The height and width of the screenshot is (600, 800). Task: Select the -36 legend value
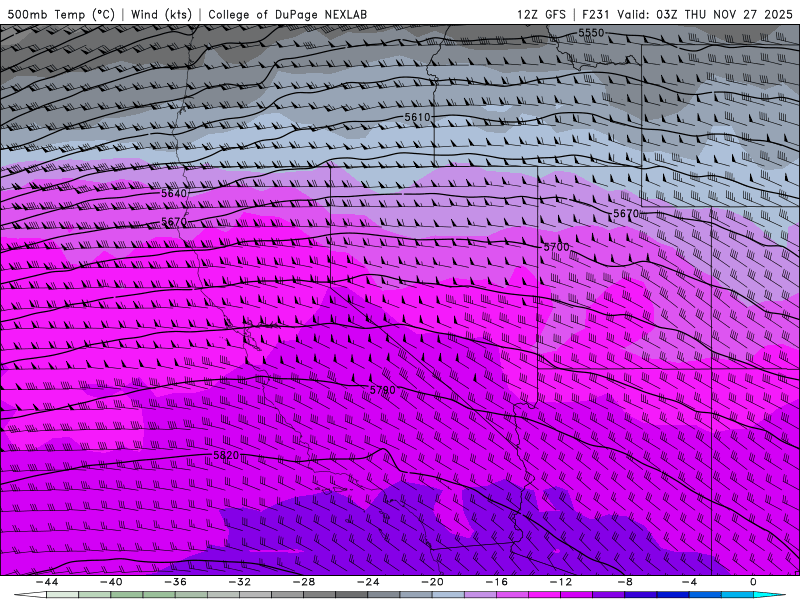click(x=176, y=582)
